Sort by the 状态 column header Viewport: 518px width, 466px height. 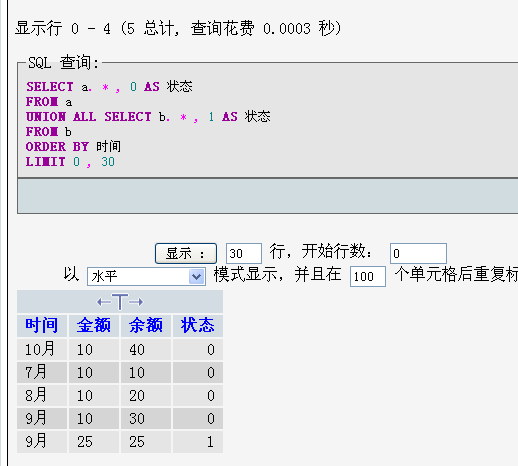(198, 325)
